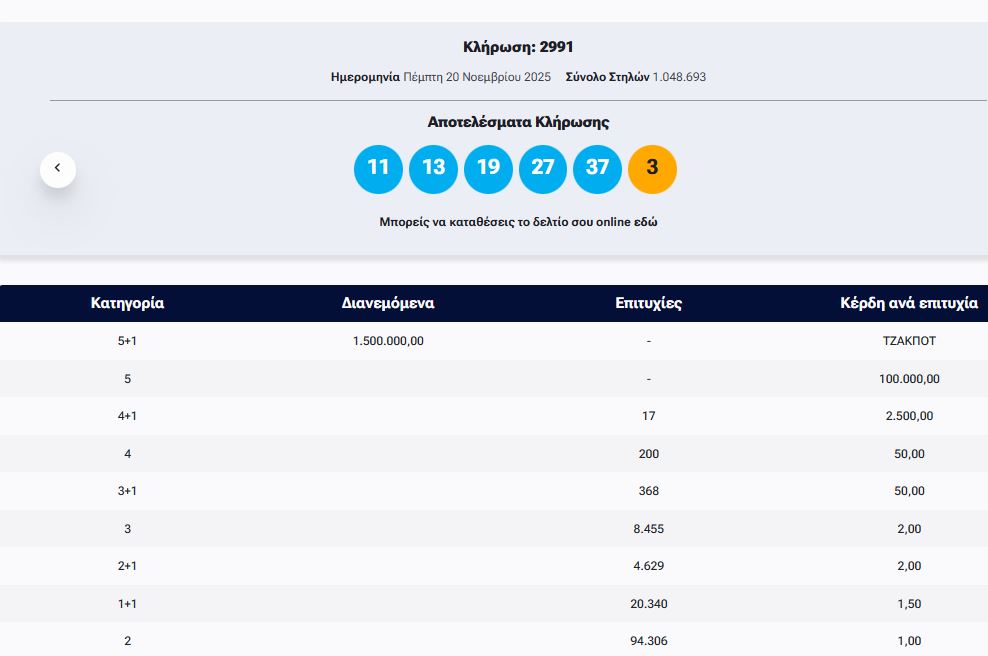Click the 5+1 category cell
Image resolution: width=988 pixels, height=656 pixels.
click(127, 341)
